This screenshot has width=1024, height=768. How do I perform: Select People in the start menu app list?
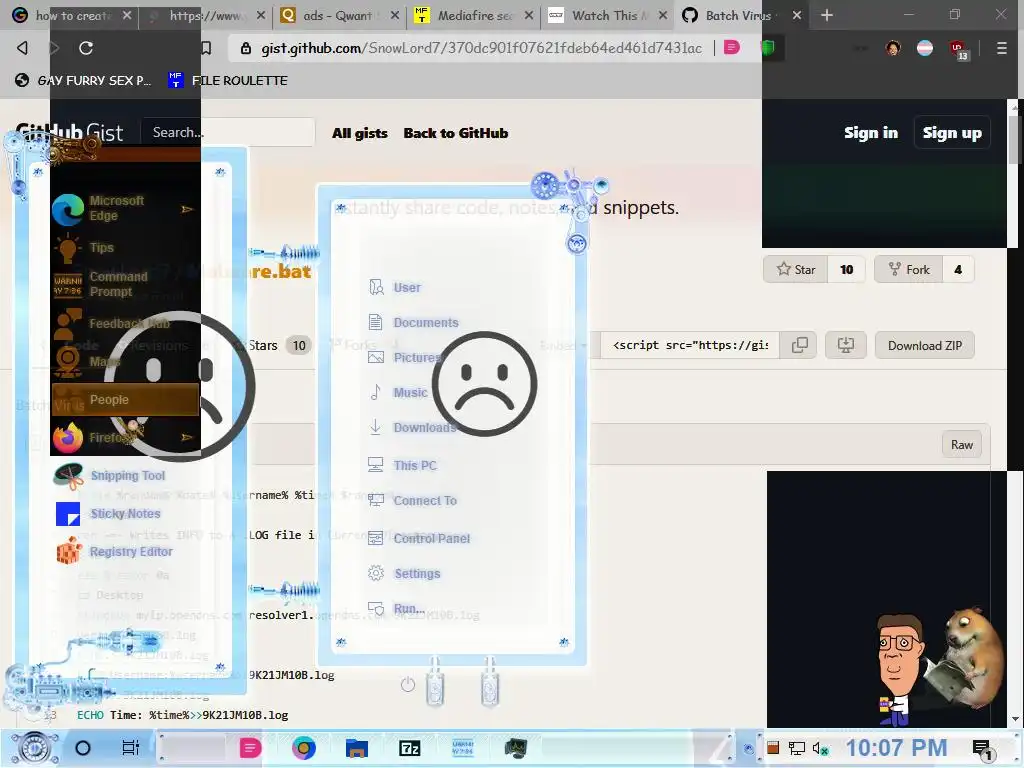[125, 399]
